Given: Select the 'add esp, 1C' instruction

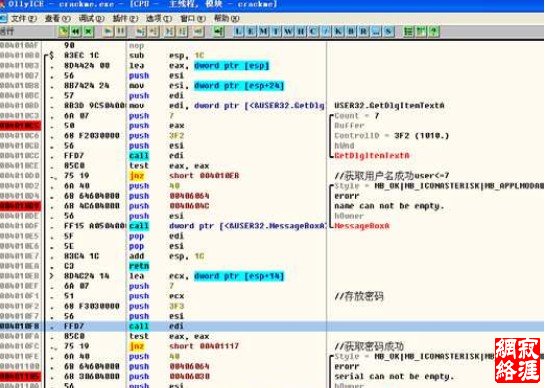Looking at the screenshot, I should pyautogui.click(x=166, y=256).
